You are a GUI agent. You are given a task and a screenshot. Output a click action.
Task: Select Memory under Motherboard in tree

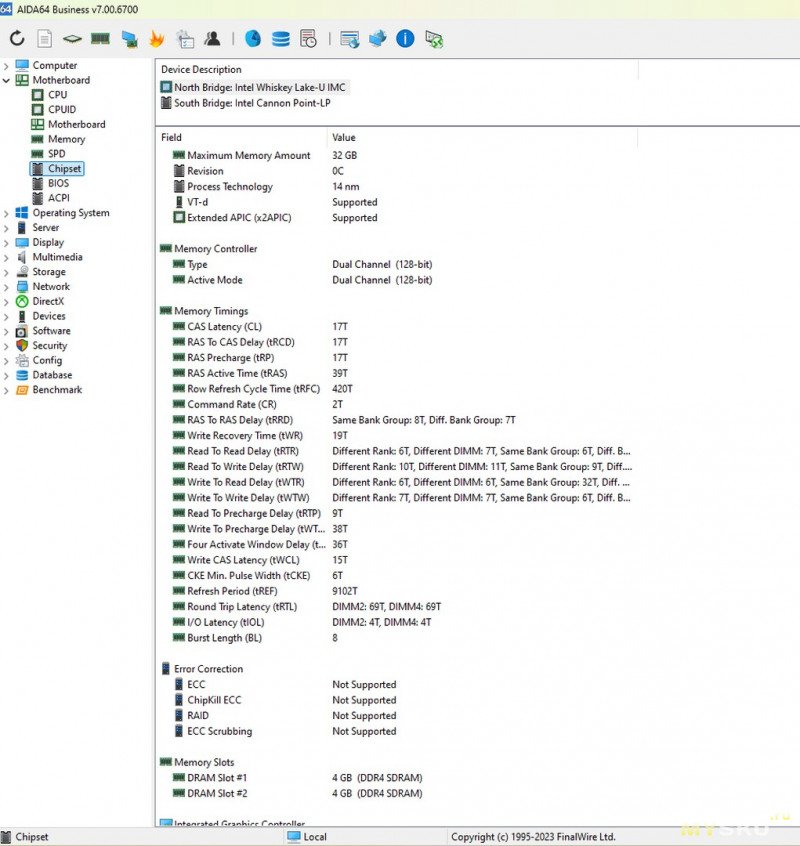pos(66,139)
